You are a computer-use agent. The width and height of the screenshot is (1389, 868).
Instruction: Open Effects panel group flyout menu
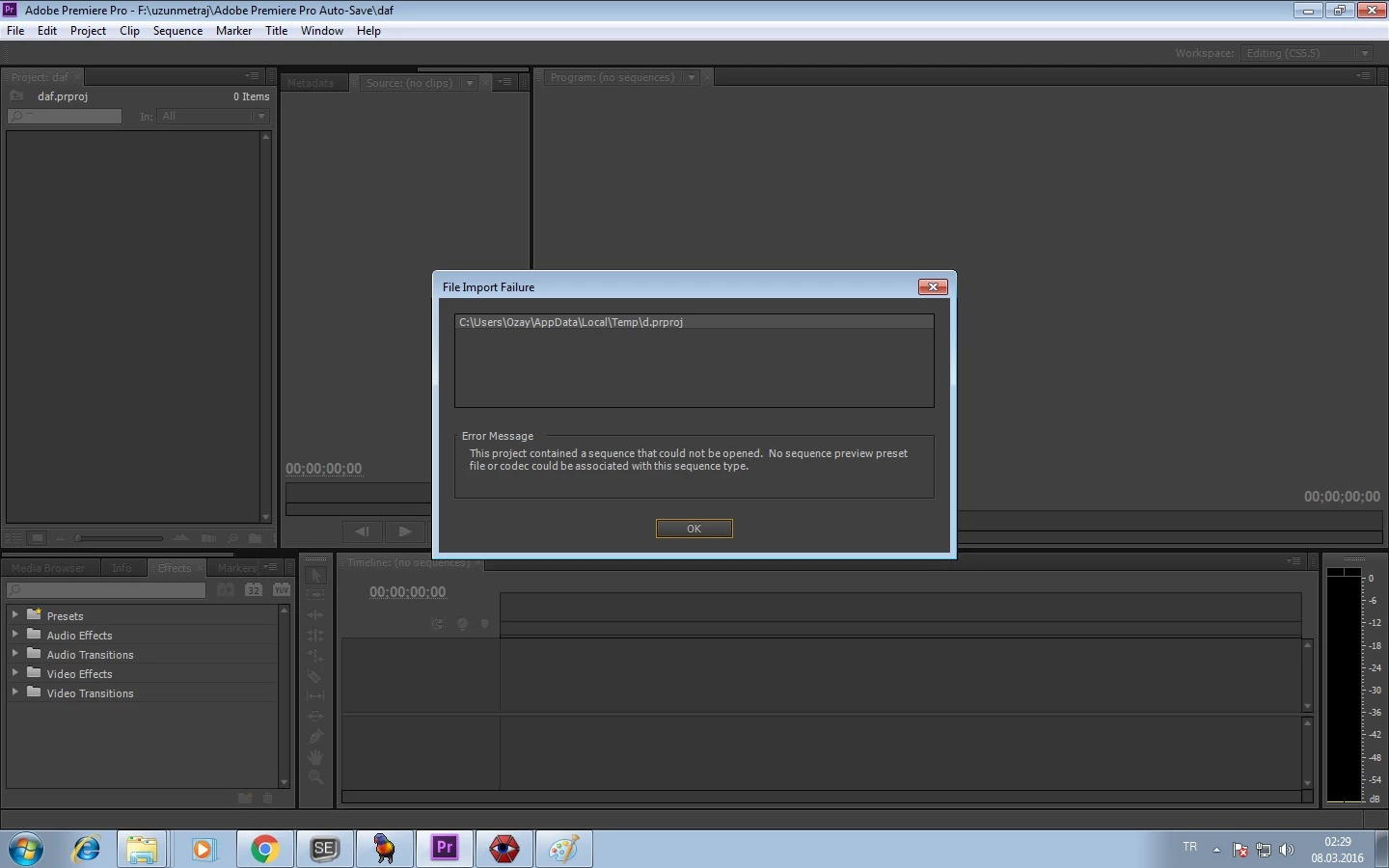coord(272,567)
